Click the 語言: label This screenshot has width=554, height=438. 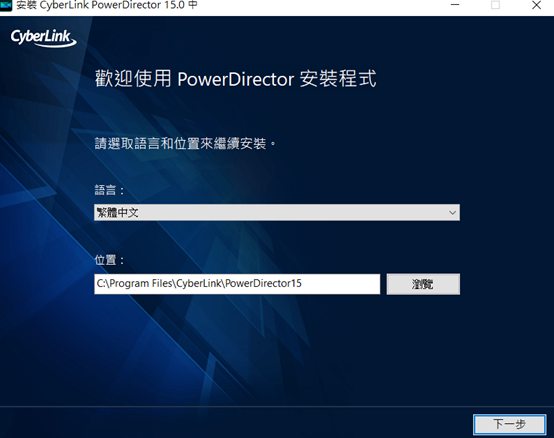pyautogui.click(x=110, y=190)
